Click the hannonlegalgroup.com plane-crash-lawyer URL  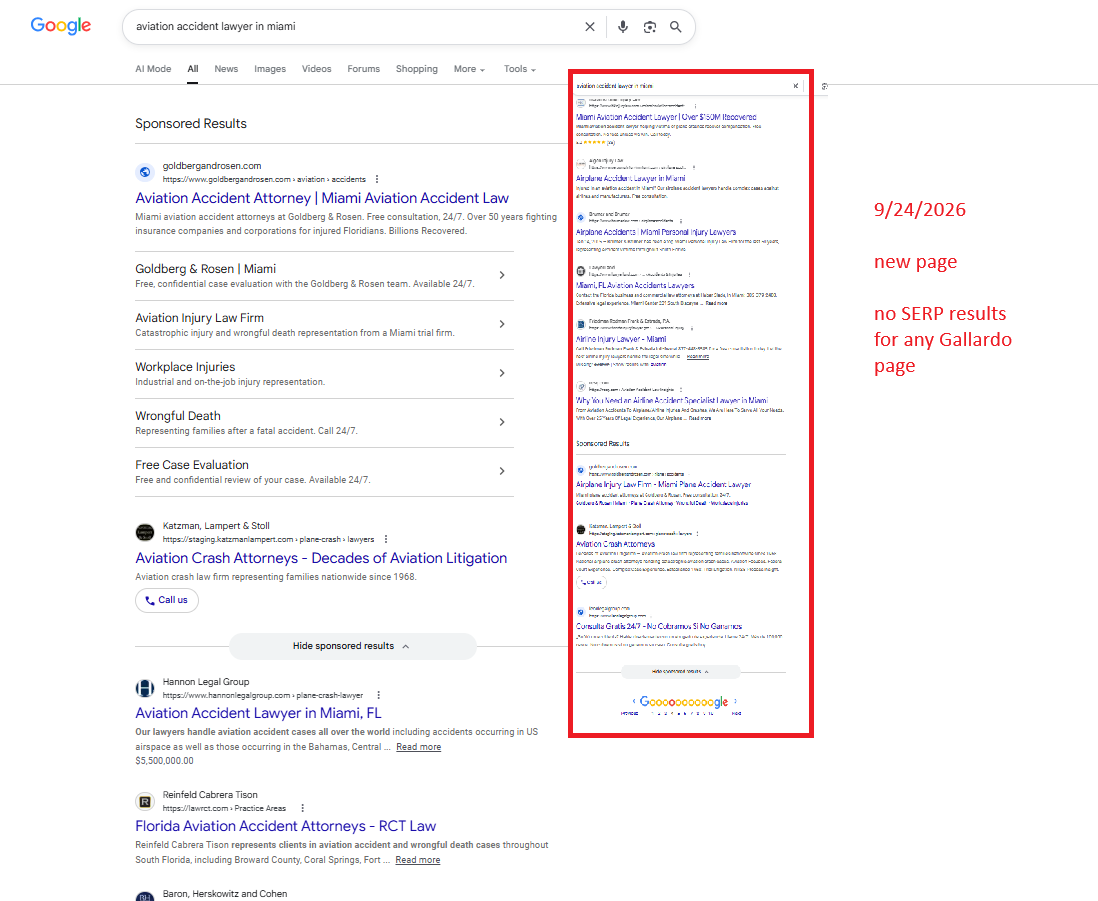click(263, 695)
